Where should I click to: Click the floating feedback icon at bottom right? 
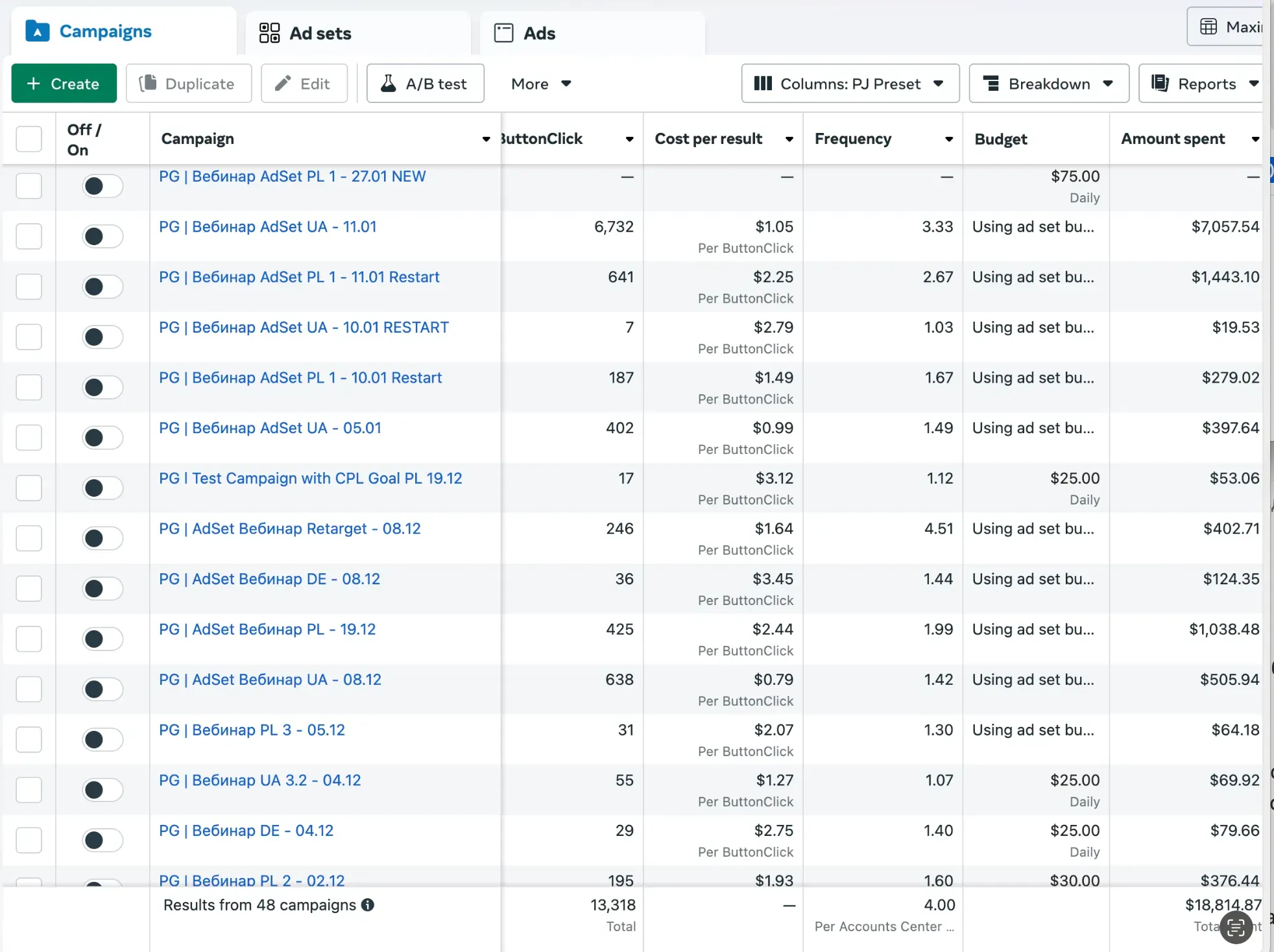[x=1236, y=927]
